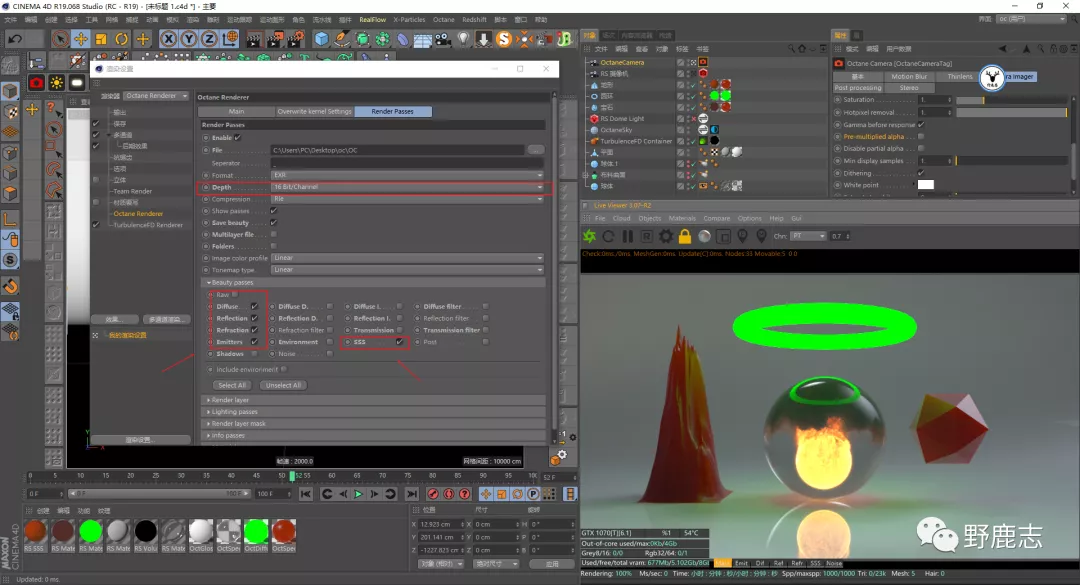The height and width of the screenshot is (585, 1080).
Task: Click the add cube primitive icon
Action: pos(322,39)
